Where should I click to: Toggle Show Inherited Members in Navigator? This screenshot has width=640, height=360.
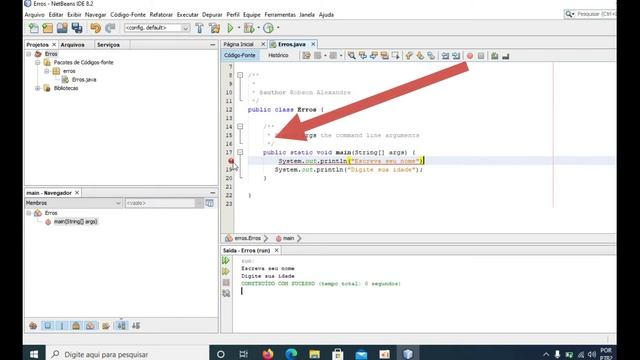pyautogui.click(x=33, y=325)
